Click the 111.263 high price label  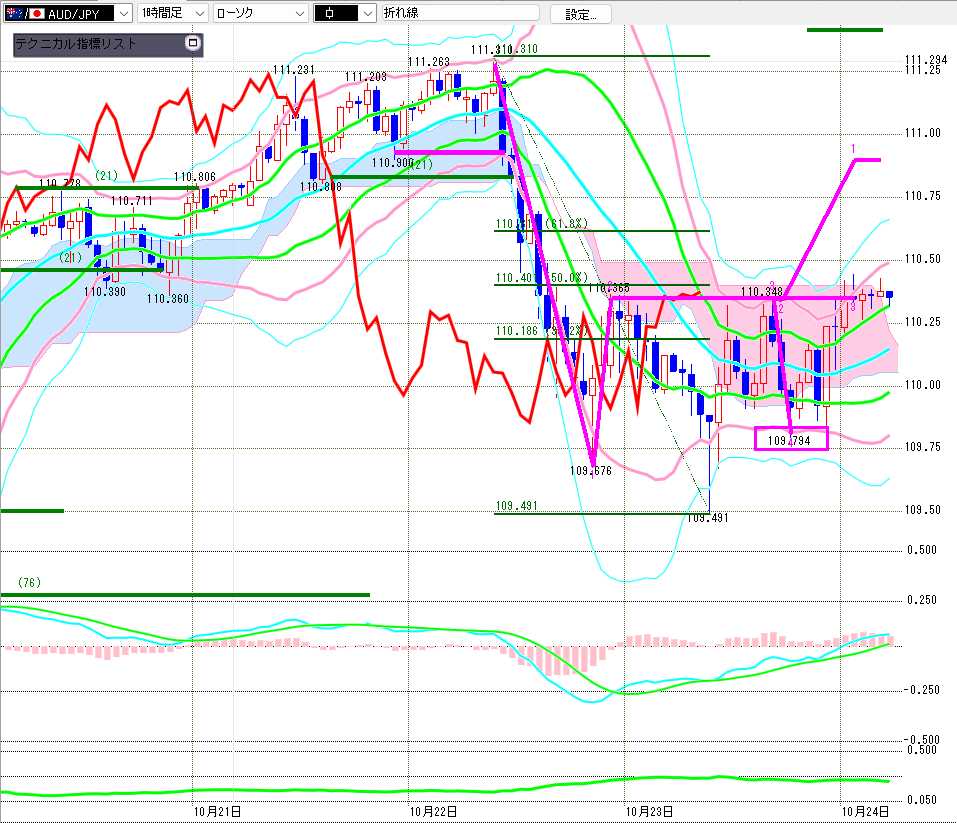pos(428,62)
